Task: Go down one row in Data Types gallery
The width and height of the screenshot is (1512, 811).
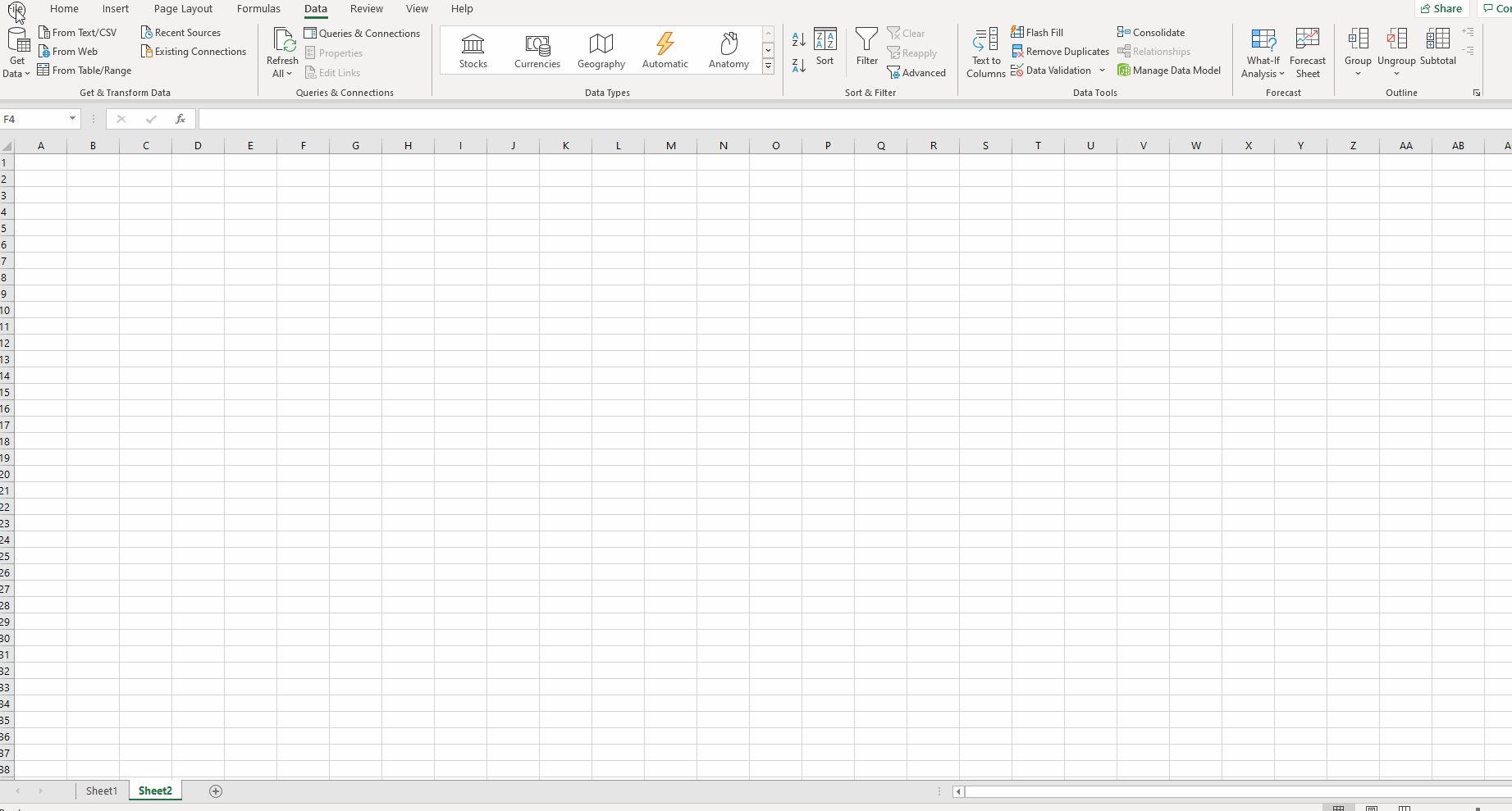Action: 769,50
